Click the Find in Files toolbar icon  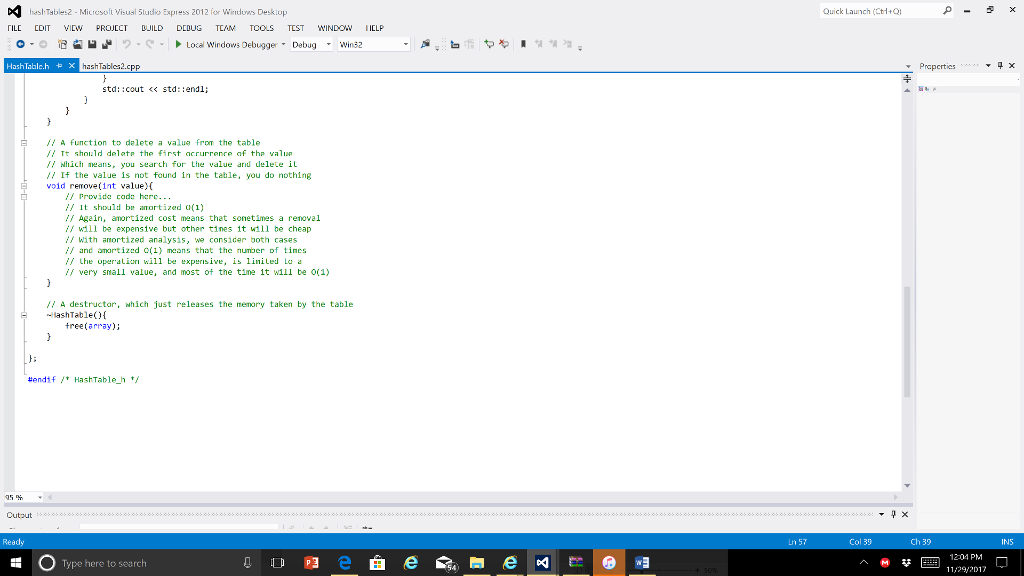(425, 44)
